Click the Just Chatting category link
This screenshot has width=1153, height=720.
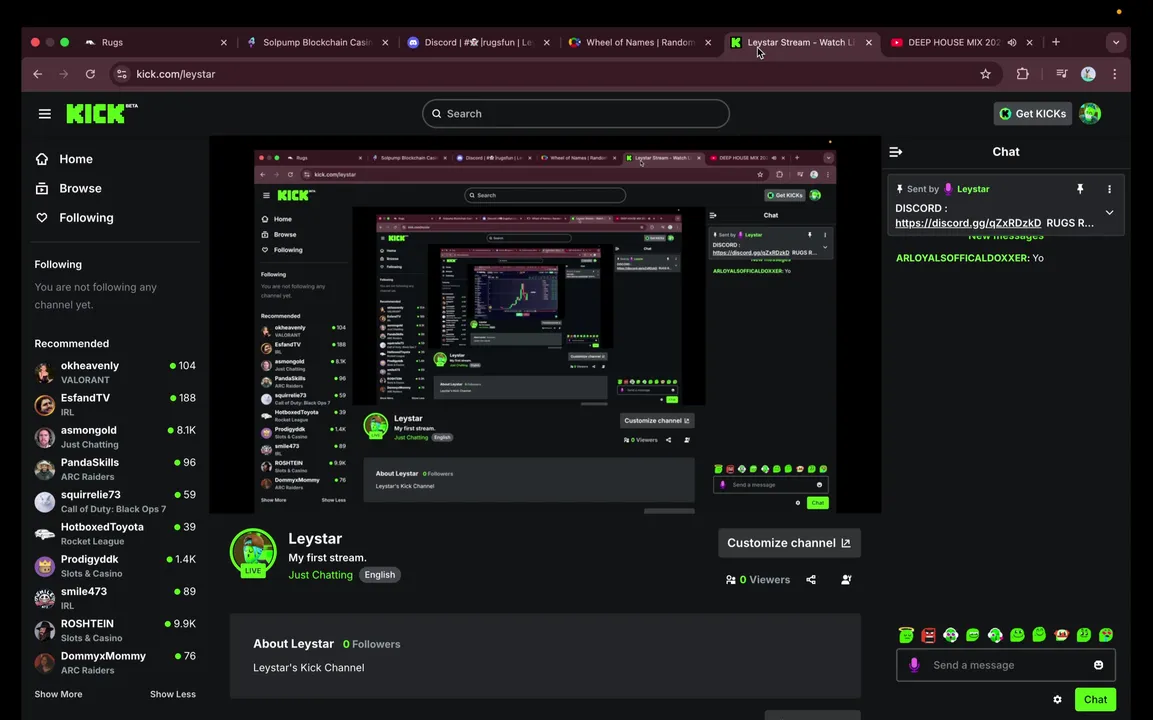(320, 575)
